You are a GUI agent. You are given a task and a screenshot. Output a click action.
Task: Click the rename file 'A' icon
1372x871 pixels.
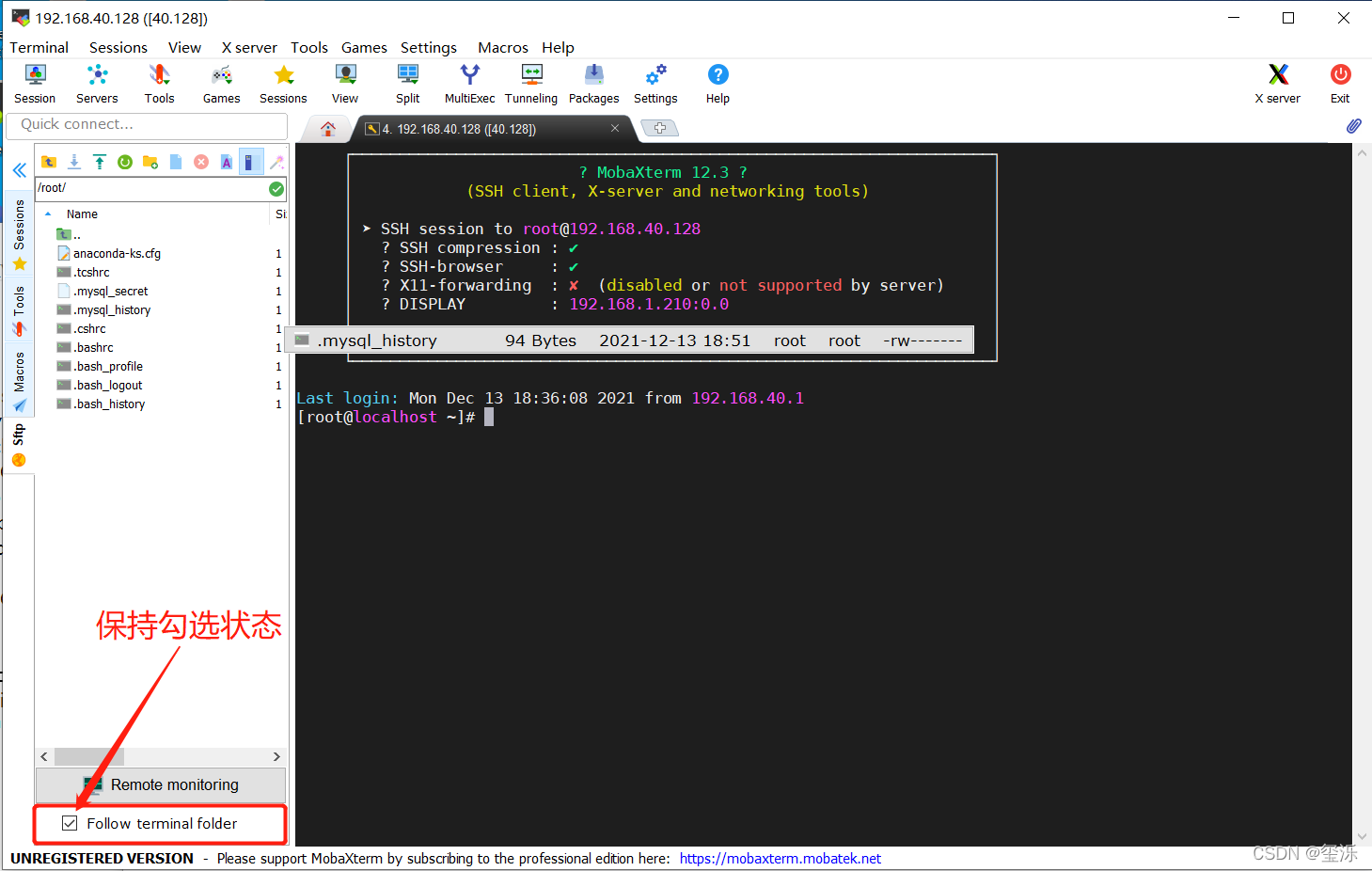click(x=226, y=162)
